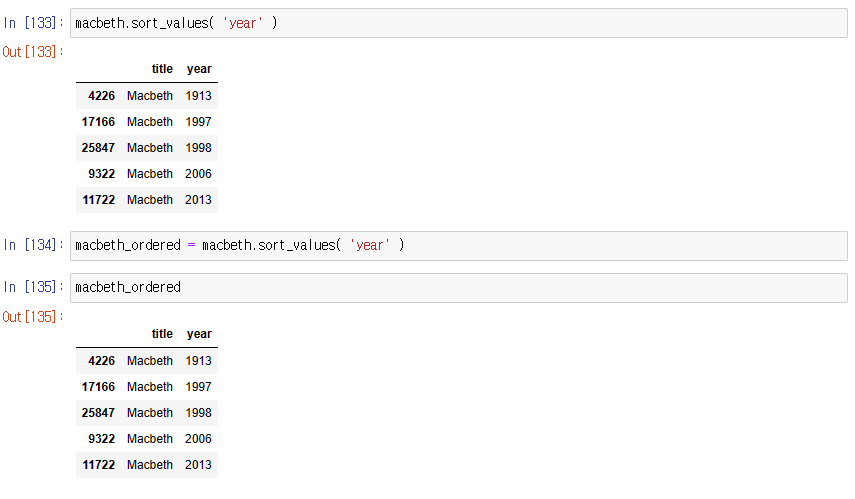Click 'title' header in Out[133] table
Image resolution: width=855 pixels, height=499 pixels.
pyautogui.click(x=162, y=69)
